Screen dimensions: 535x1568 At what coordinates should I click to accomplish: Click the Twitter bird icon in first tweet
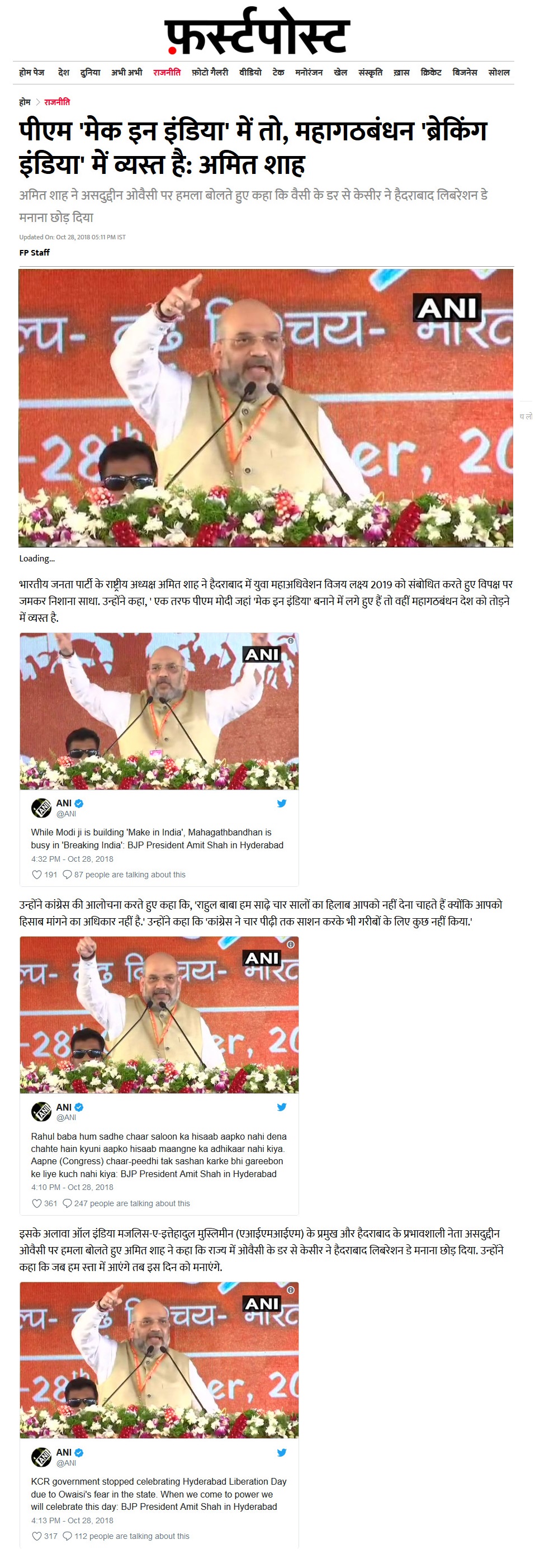[282, 804]
